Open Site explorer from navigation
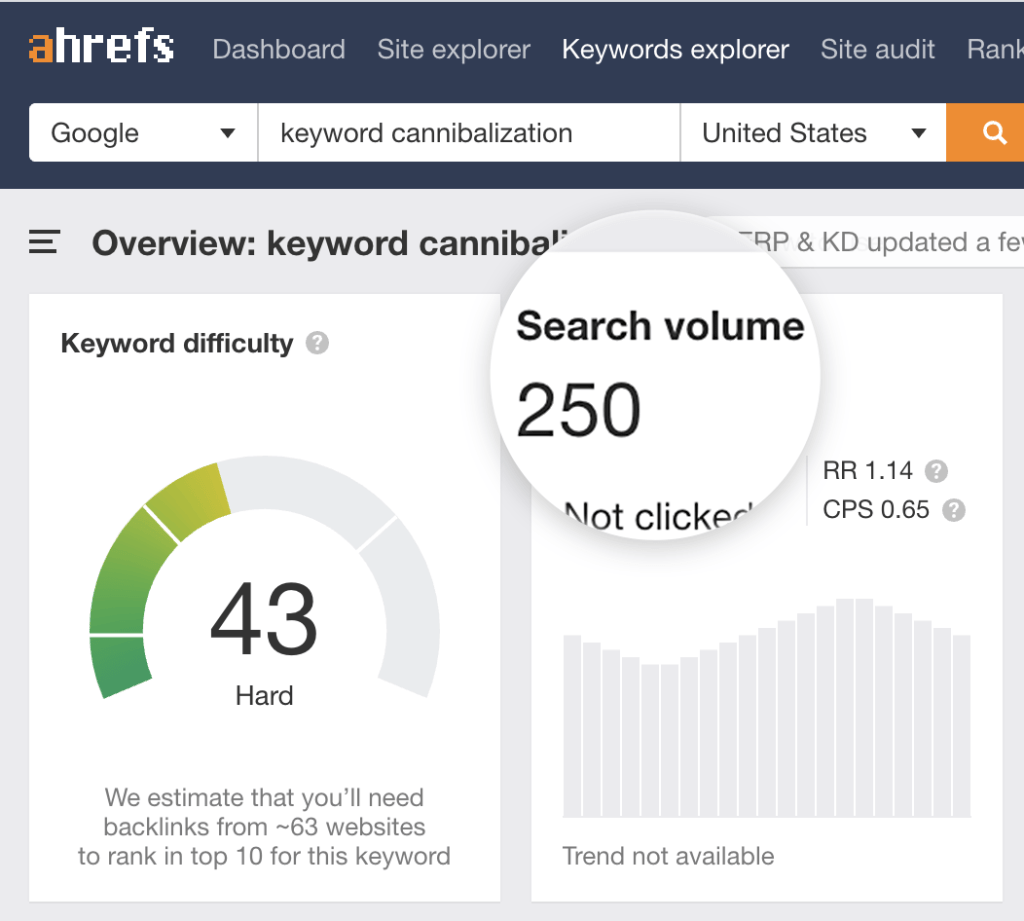Image resolution: width=1024 pixels, height=921 pixels. 453,49
